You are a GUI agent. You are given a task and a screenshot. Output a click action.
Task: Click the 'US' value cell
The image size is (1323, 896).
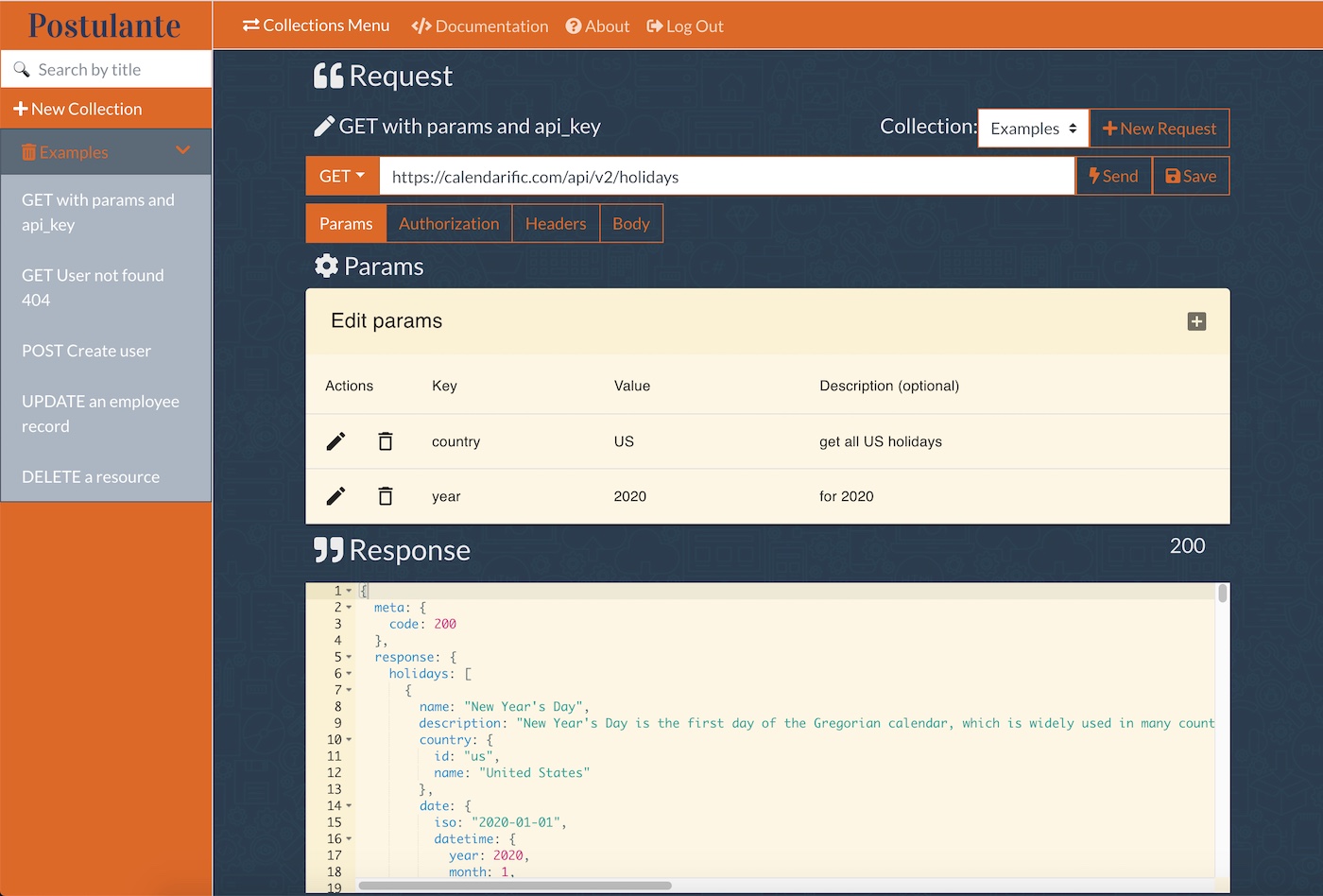(x=624, y=441)
